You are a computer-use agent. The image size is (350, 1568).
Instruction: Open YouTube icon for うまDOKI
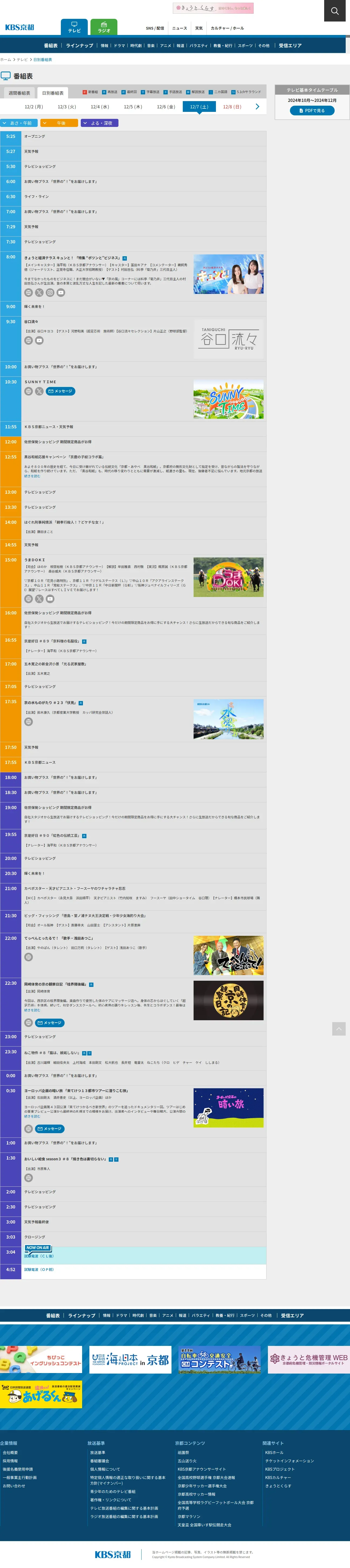[50, 599]
